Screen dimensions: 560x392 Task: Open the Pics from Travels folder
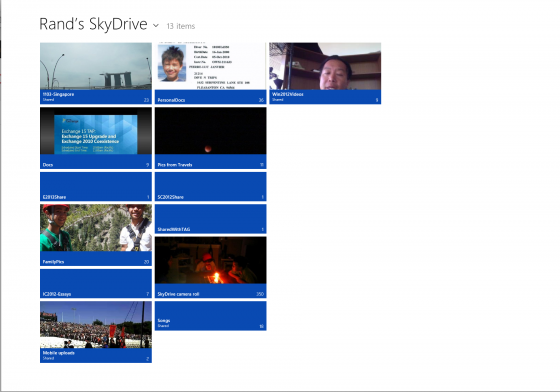[210, 138]
